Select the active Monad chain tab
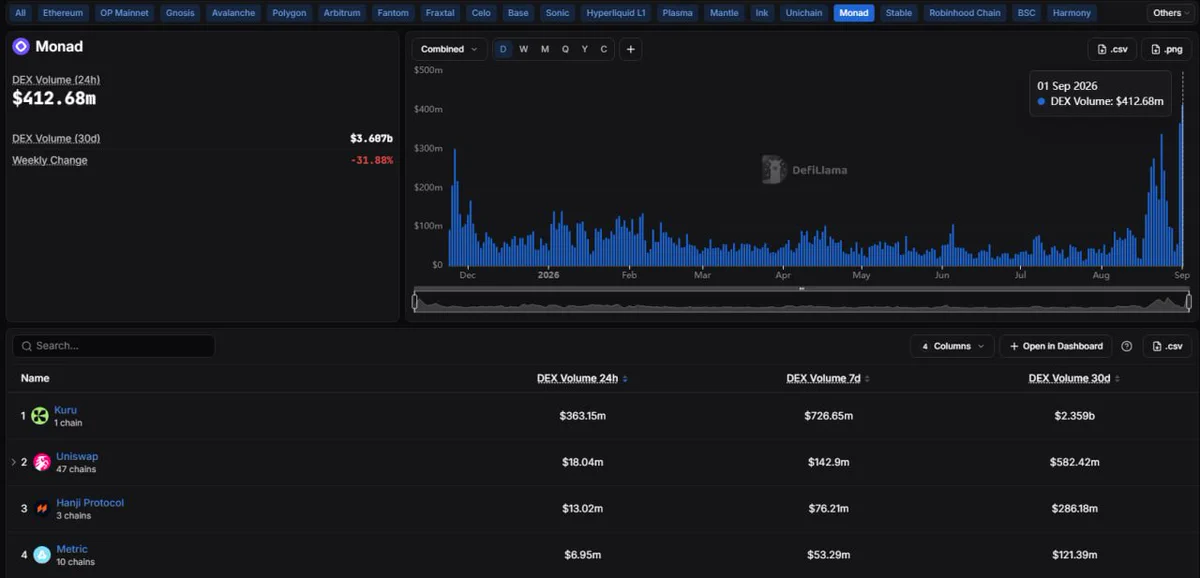The image size is (1200, 578). 854,13
